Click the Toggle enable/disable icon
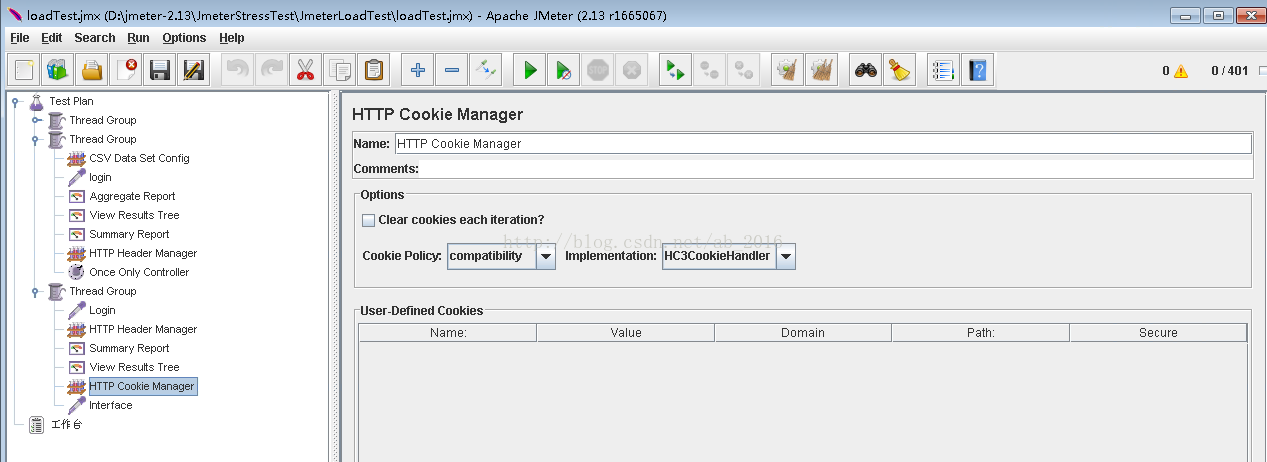 (485, 70)
